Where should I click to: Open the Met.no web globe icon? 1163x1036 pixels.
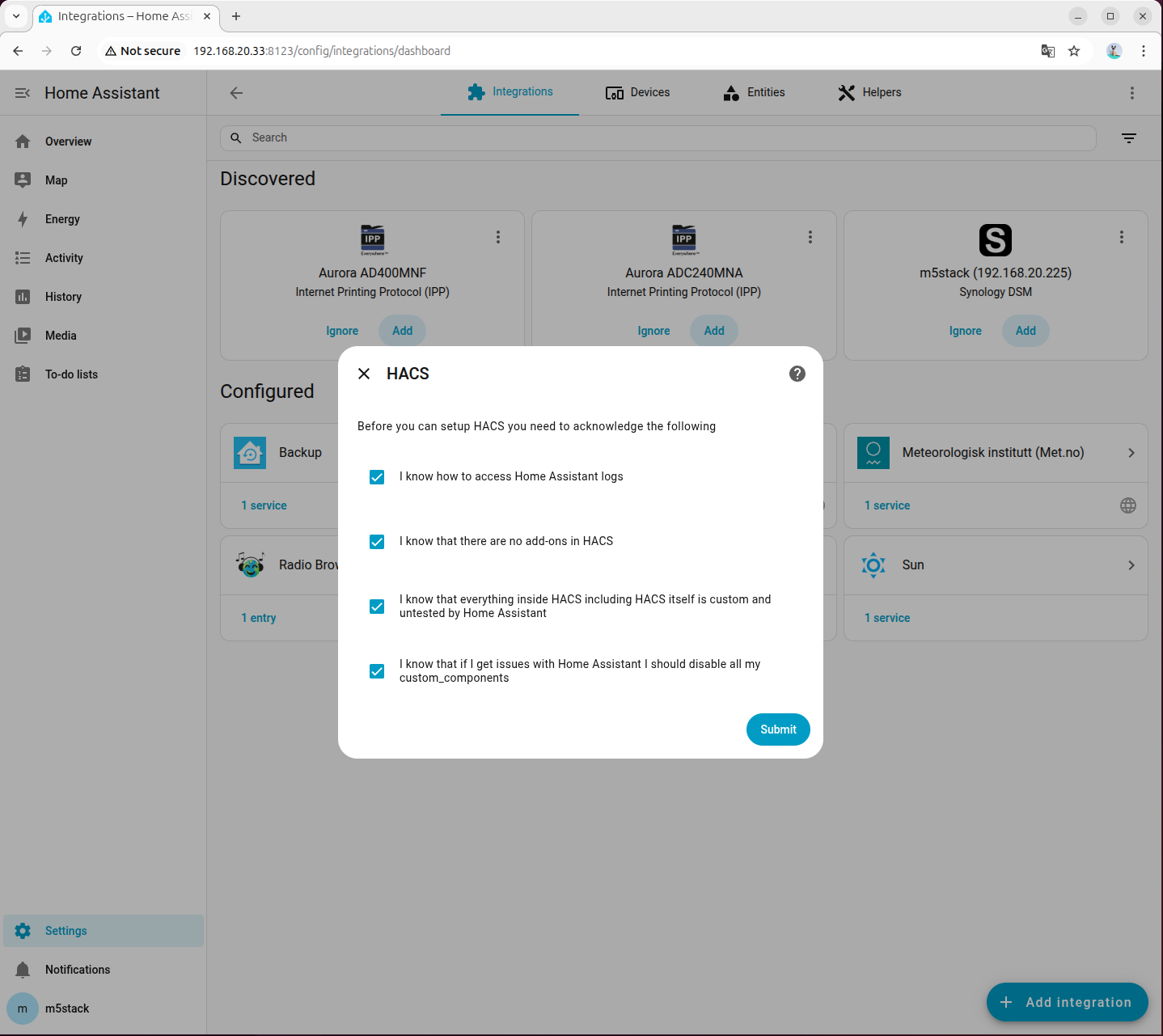[x=1127, y=505]
